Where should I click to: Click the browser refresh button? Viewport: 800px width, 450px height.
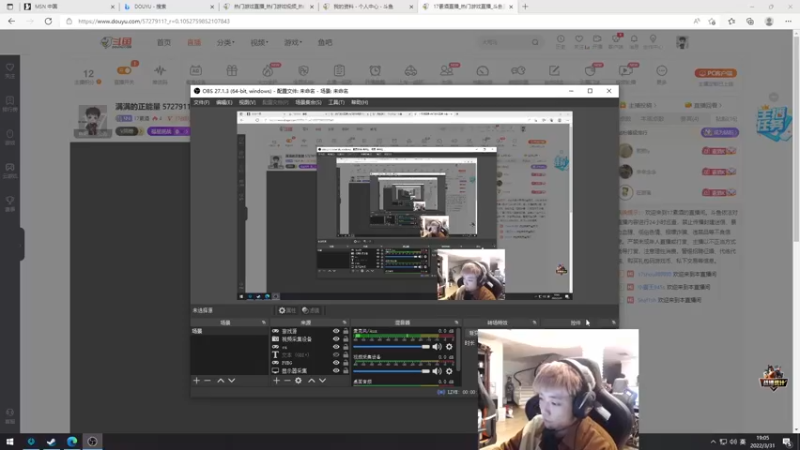point(48,21)
